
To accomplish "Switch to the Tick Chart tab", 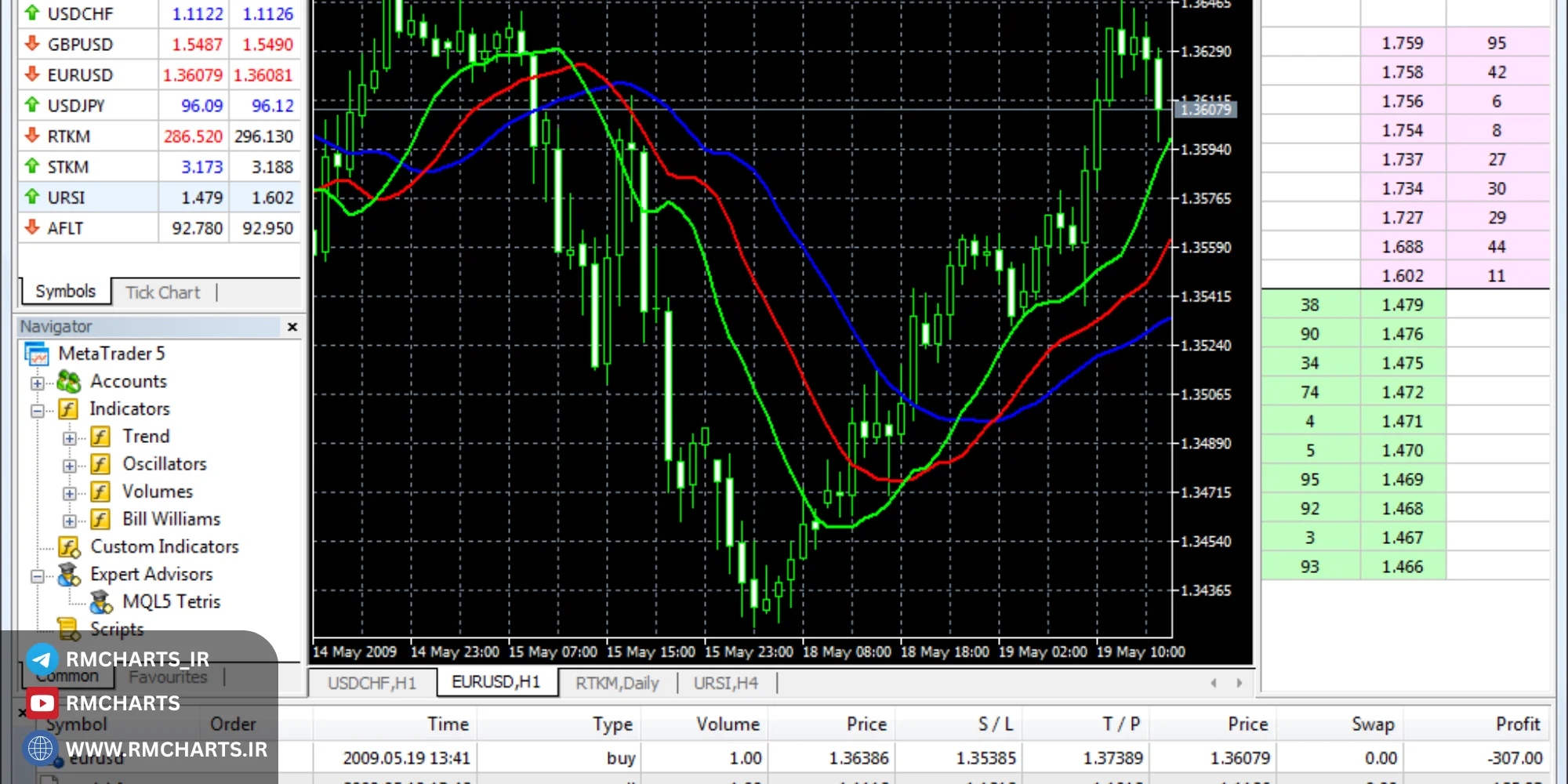I will (x=163, y=292).
